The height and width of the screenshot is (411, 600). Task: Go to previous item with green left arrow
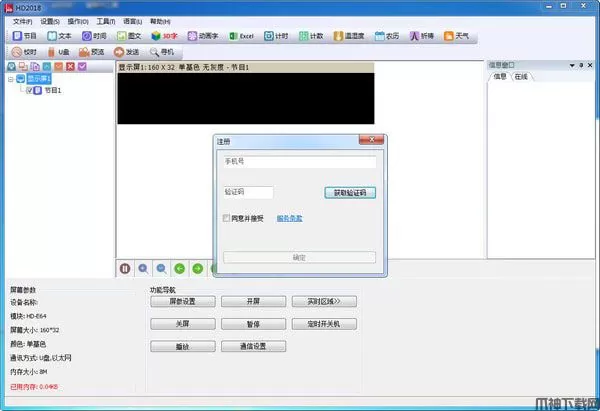[x=179, y=269]
